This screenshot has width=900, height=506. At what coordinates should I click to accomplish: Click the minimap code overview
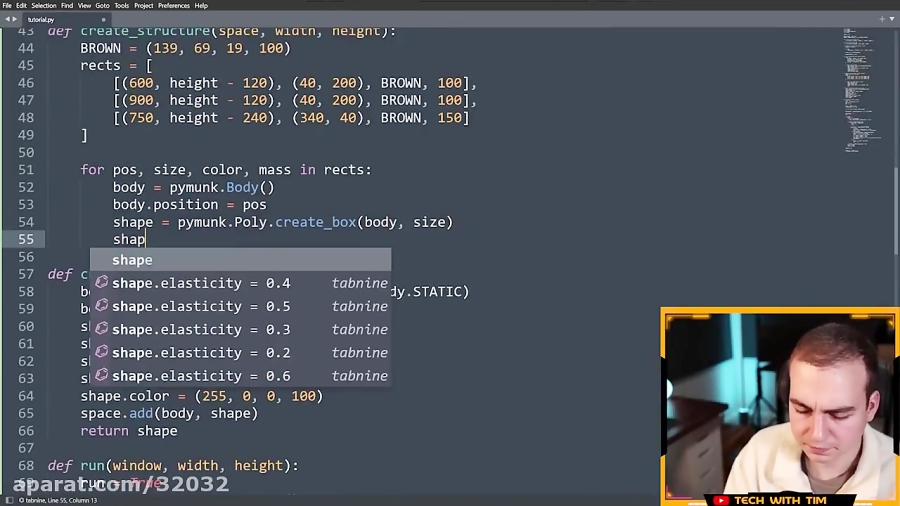[860, 90]
